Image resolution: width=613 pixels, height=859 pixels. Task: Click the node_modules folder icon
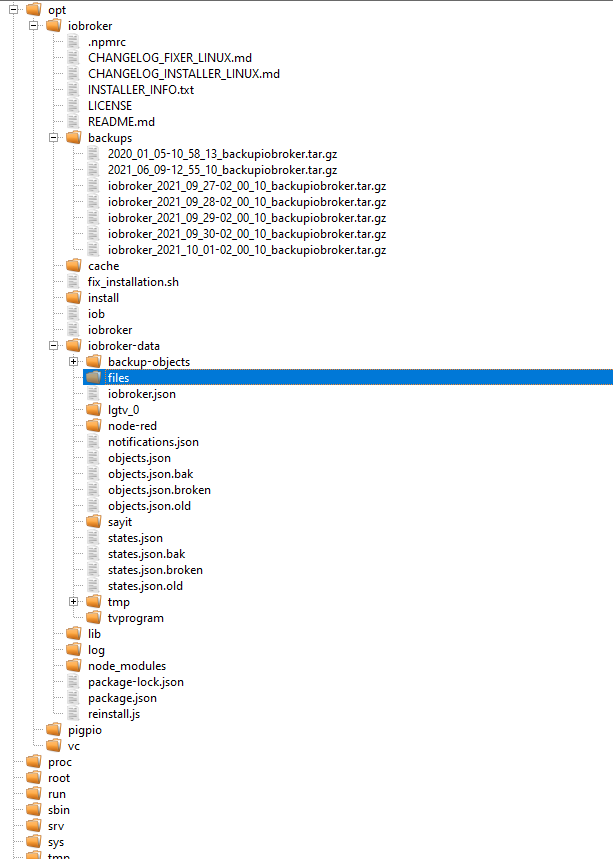(x=74, y=665)
